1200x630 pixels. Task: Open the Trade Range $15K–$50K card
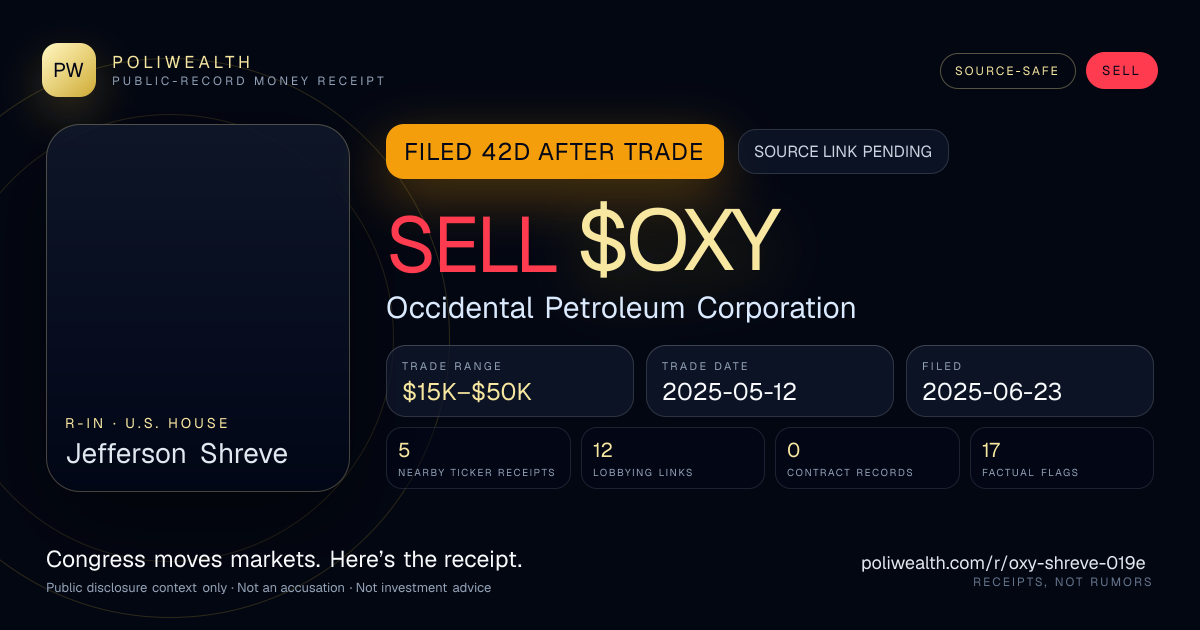click(510, 381)
